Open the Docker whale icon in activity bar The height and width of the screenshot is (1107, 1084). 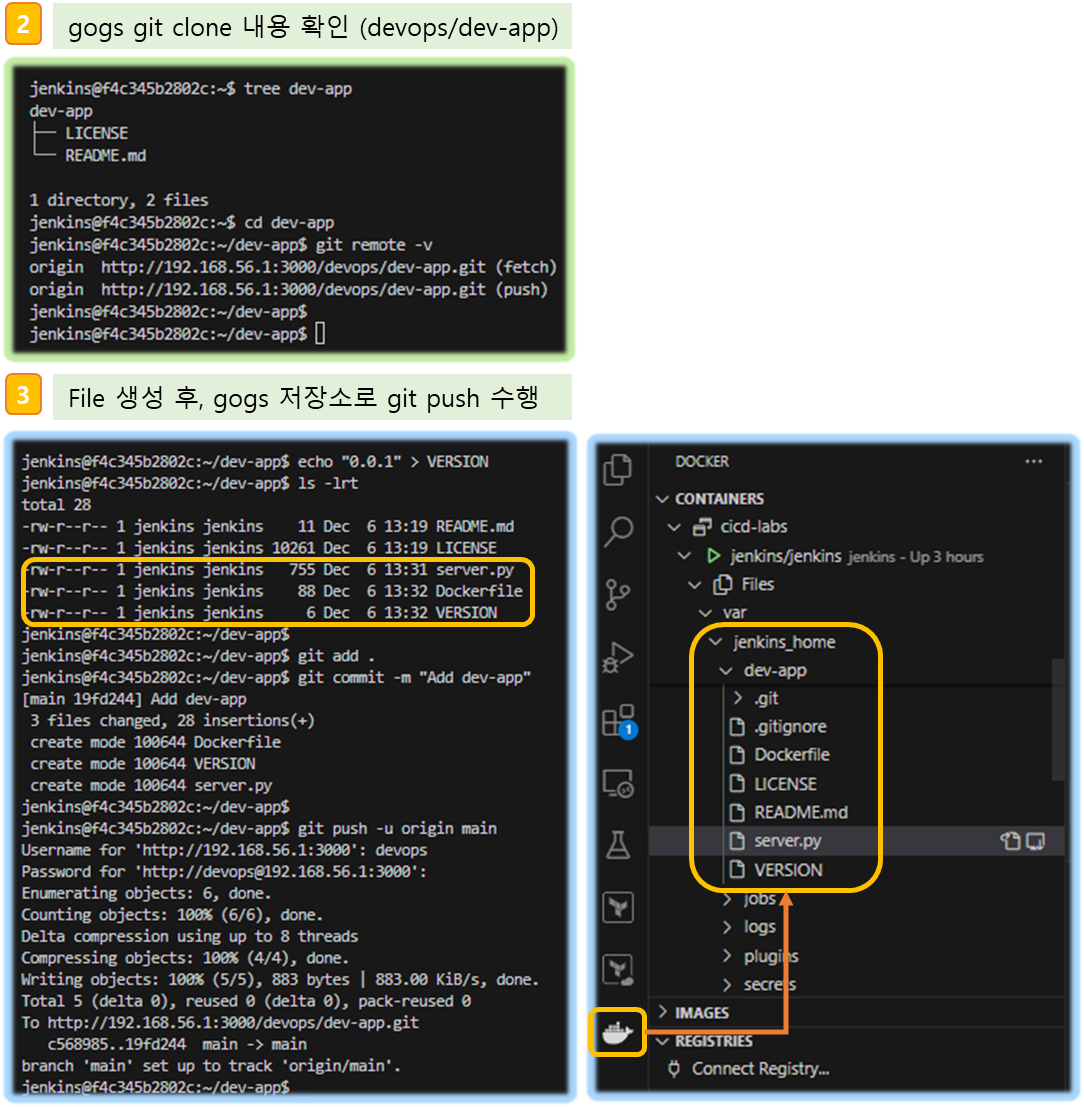(618, 1033)
